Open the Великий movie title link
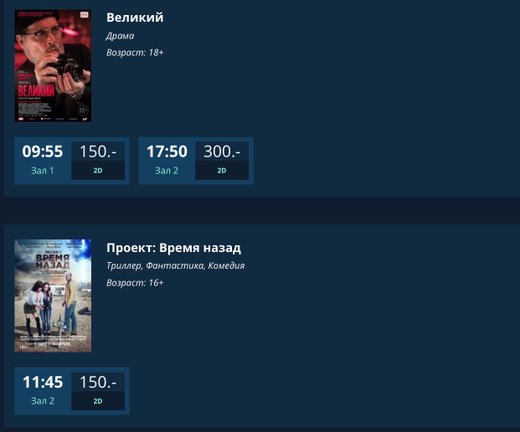 pyautogui.click(x=135, y=17)
